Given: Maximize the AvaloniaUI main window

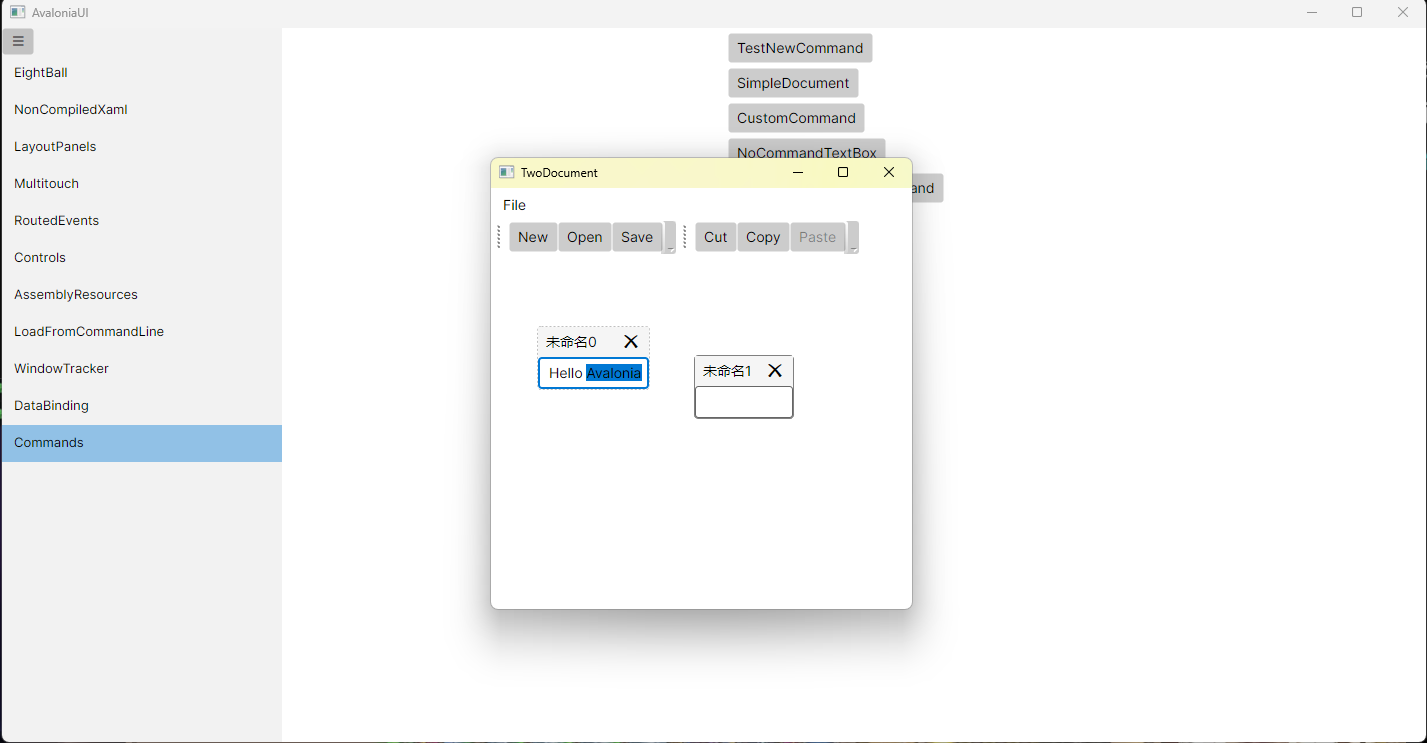Looking at the screenshot, I should pyautogui.click(x=1357, y=13).
